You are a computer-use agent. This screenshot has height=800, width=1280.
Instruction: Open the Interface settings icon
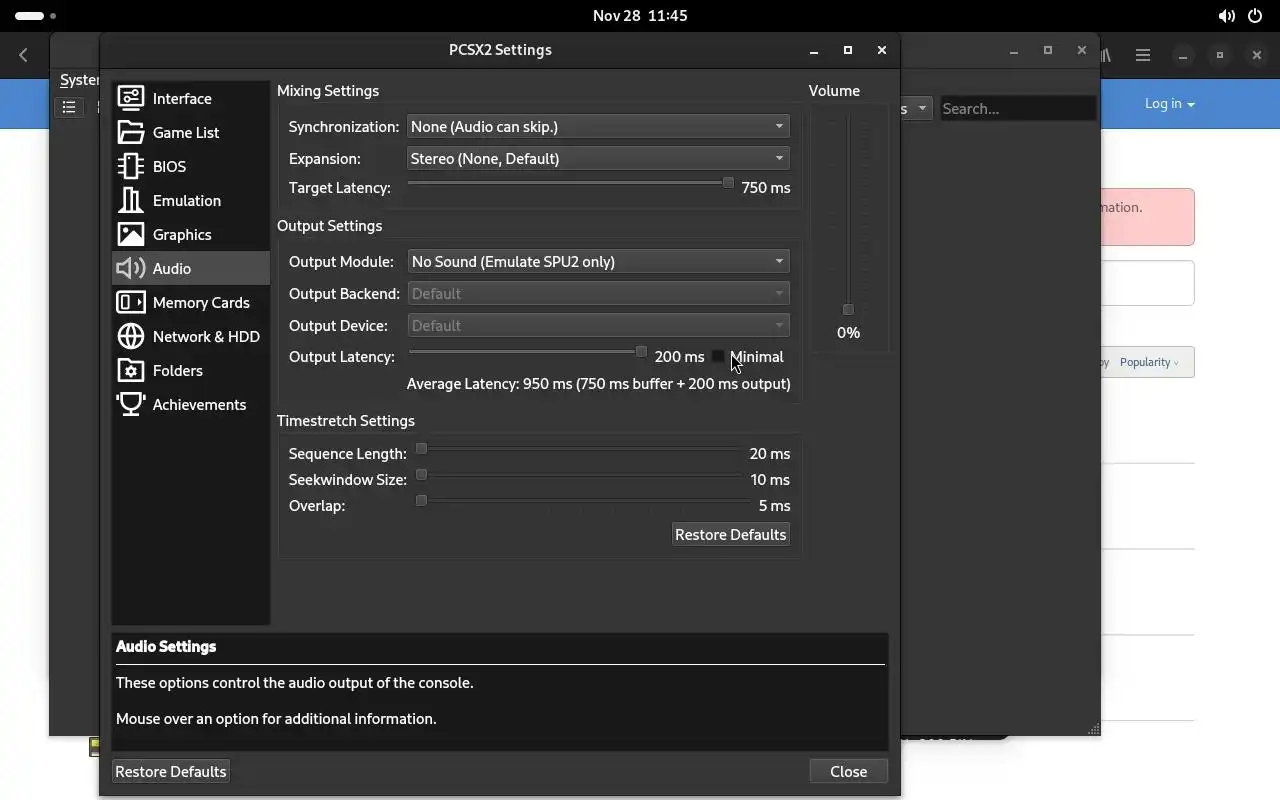tap(131, 98)
